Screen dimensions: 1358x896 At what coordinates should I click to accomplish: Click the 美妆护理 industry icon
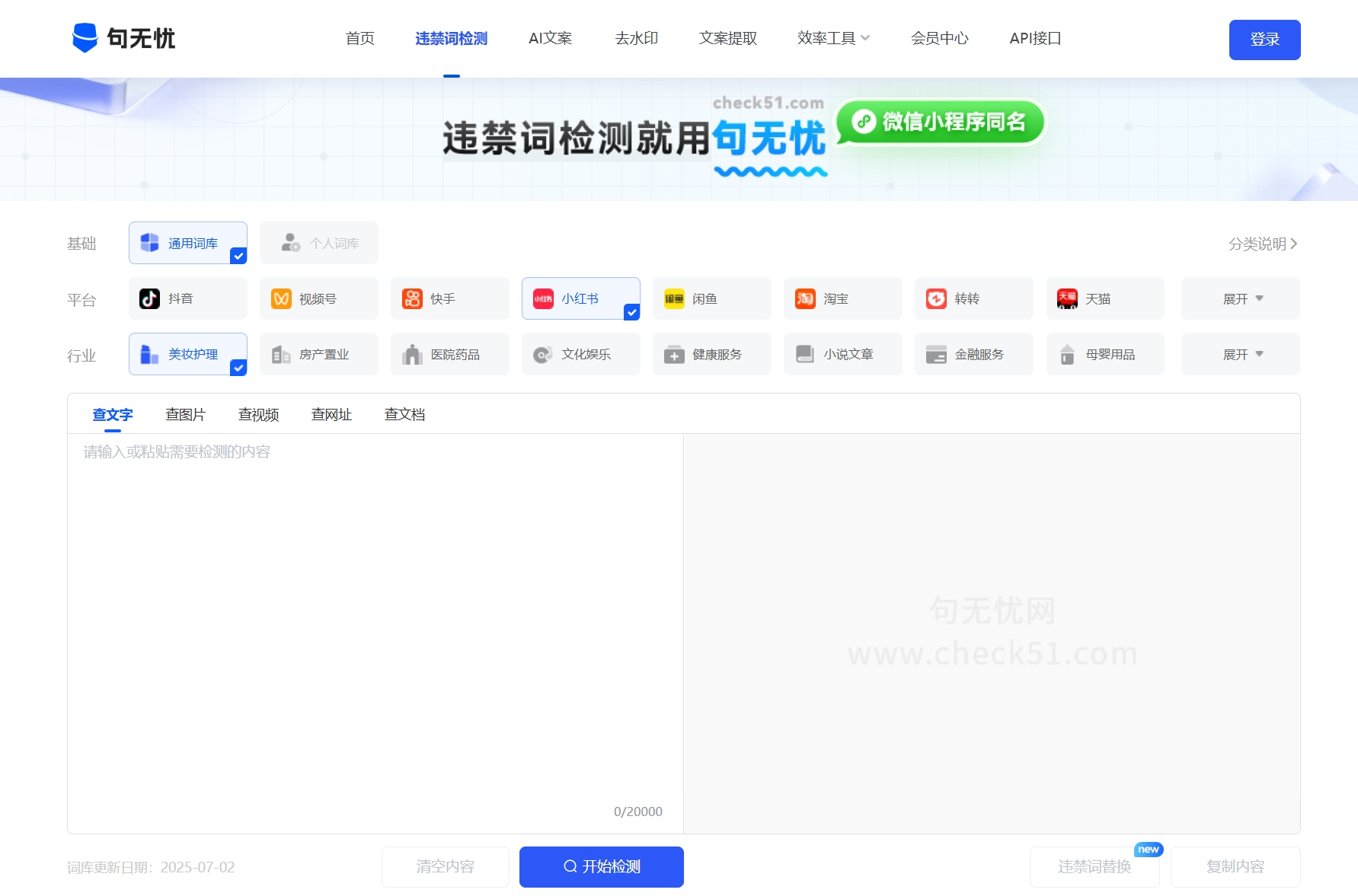[149, 354]
